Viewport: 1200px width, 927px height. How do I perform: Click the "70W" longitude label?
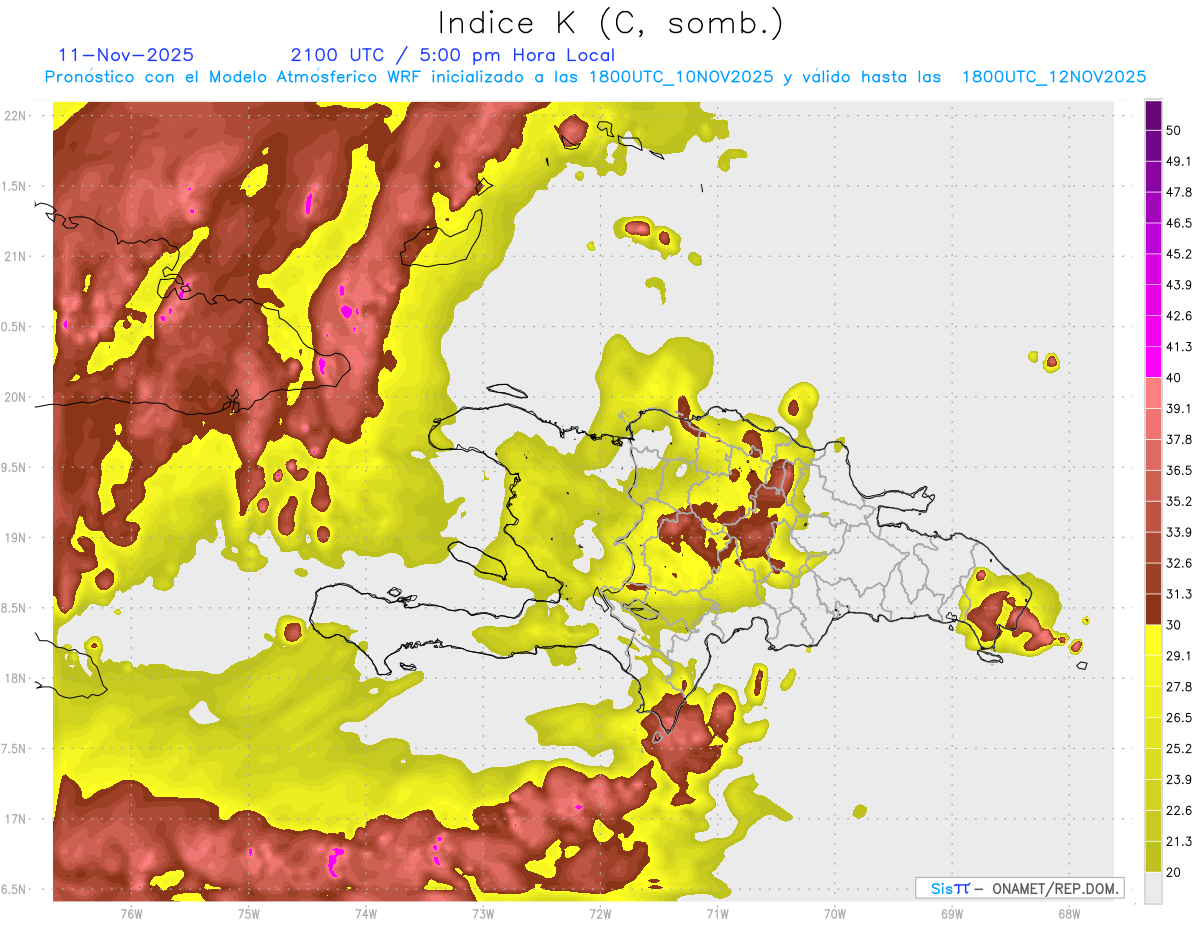834,913
